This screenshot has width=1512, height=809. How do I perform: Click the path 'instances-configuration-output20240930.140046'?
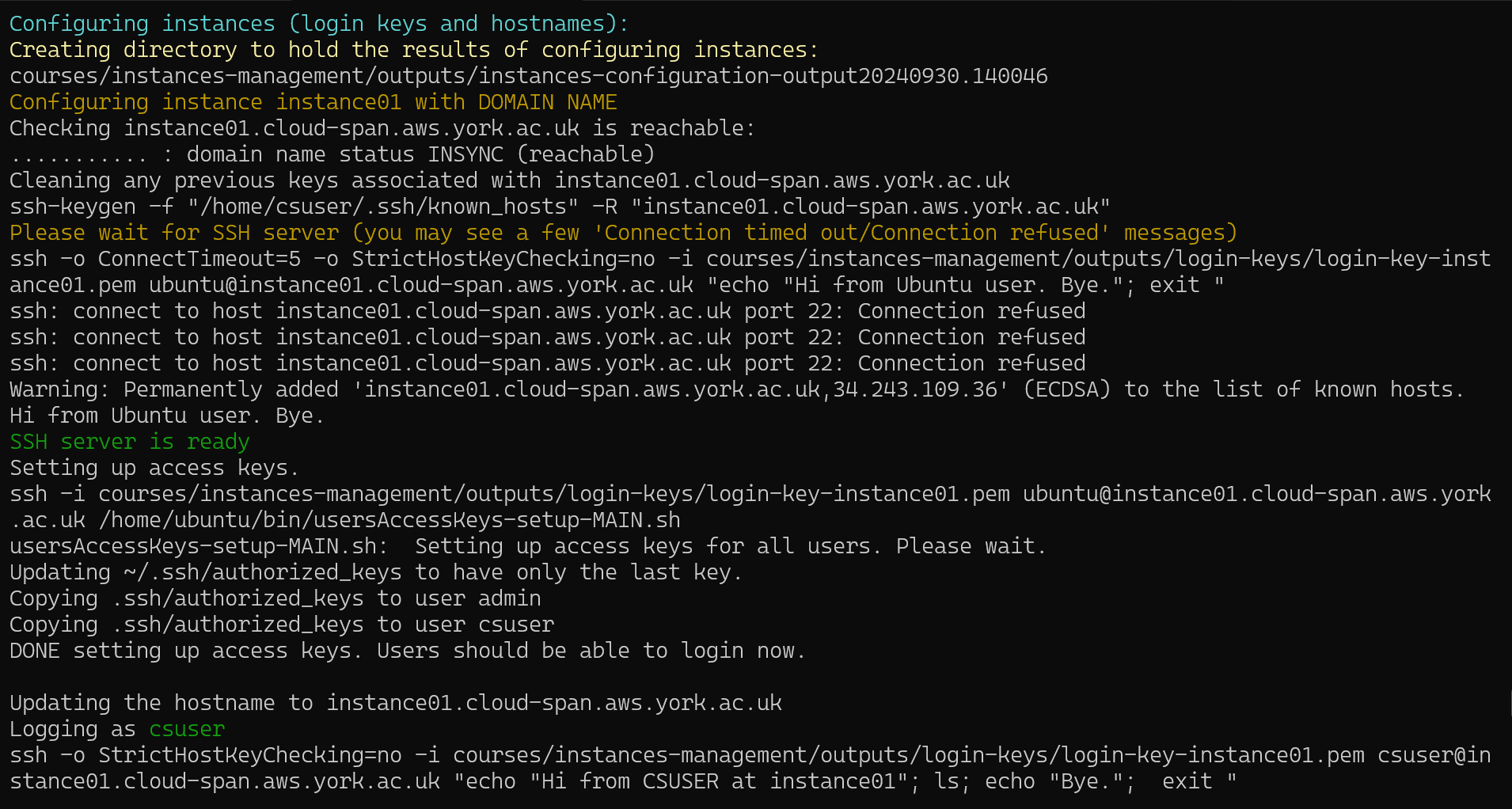point(763,76)
